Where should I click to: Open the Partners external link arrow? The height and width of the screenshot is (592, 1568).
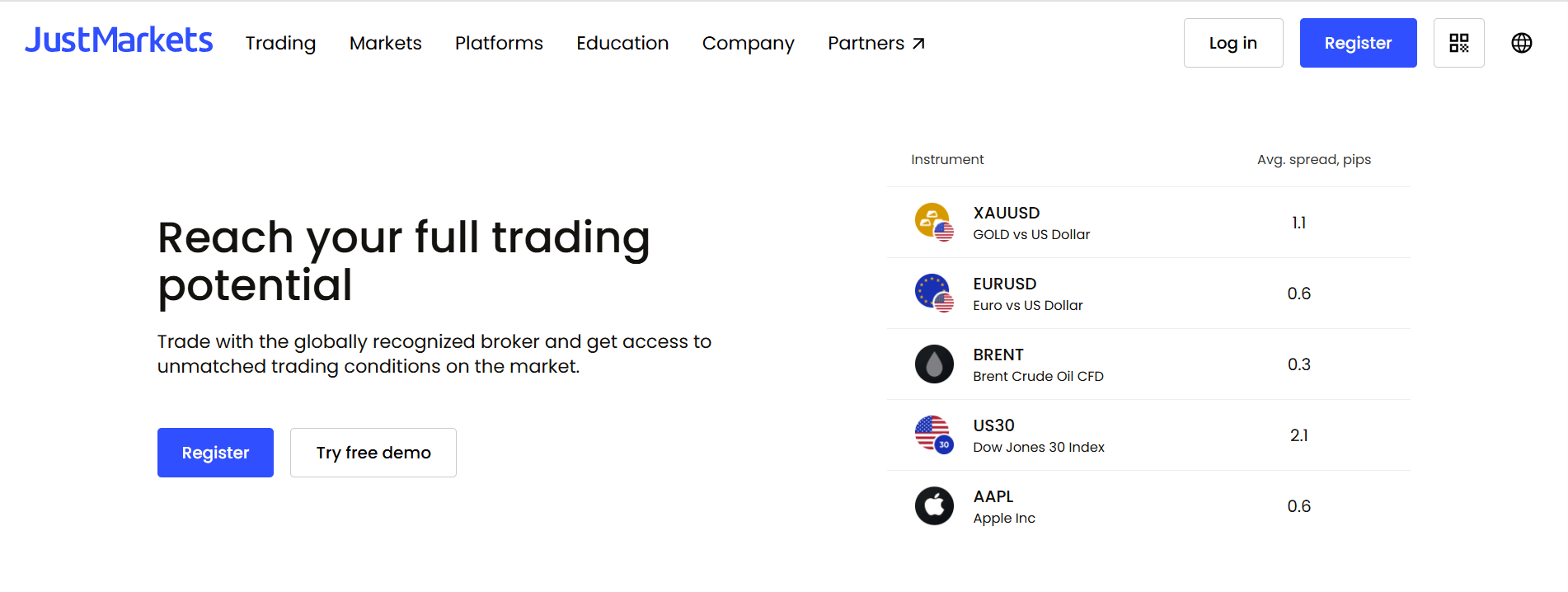[918, 44]
